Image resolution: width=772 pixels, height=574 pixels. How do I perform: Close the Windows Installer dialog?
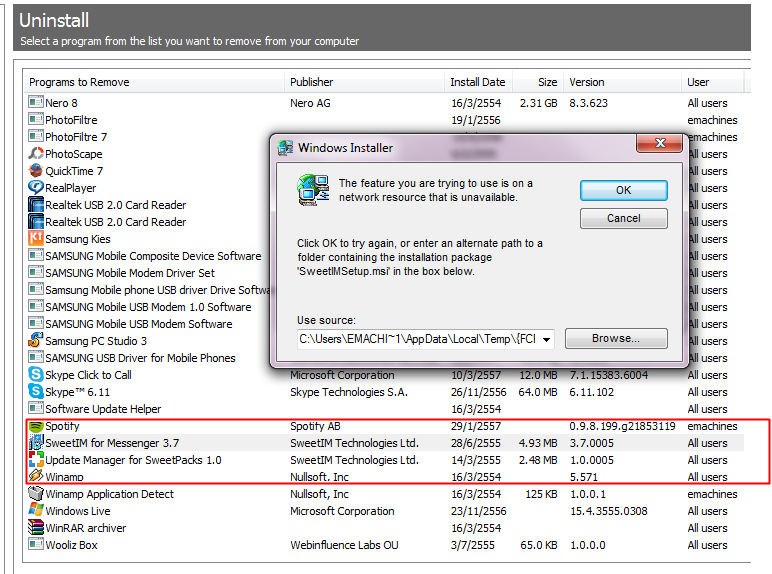pyautogui.click(x=660, y=143)
